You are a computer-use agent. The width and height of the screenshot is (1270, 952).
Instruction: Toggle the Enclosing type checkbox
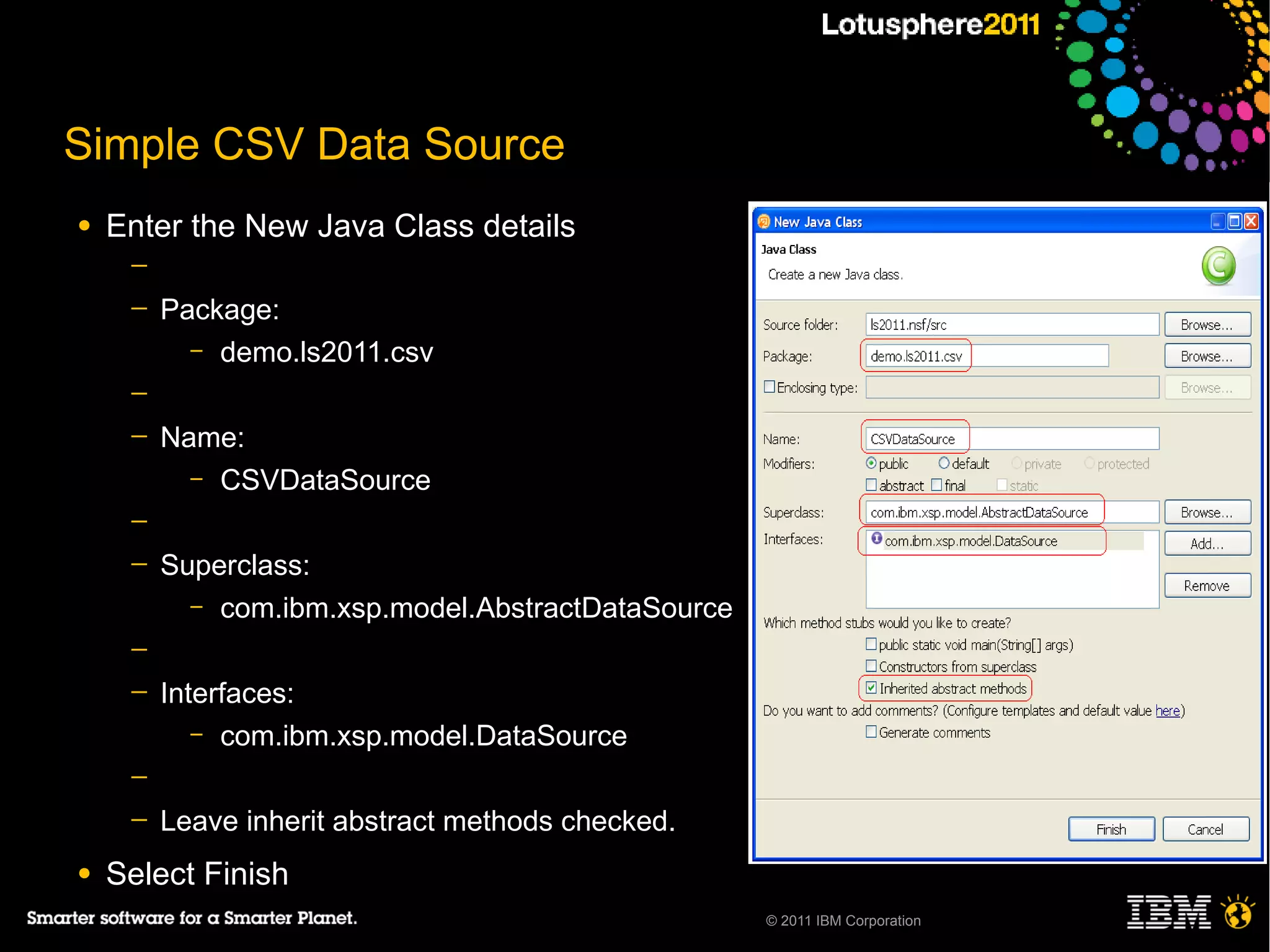pyautogui.click(x=770, y=386)
